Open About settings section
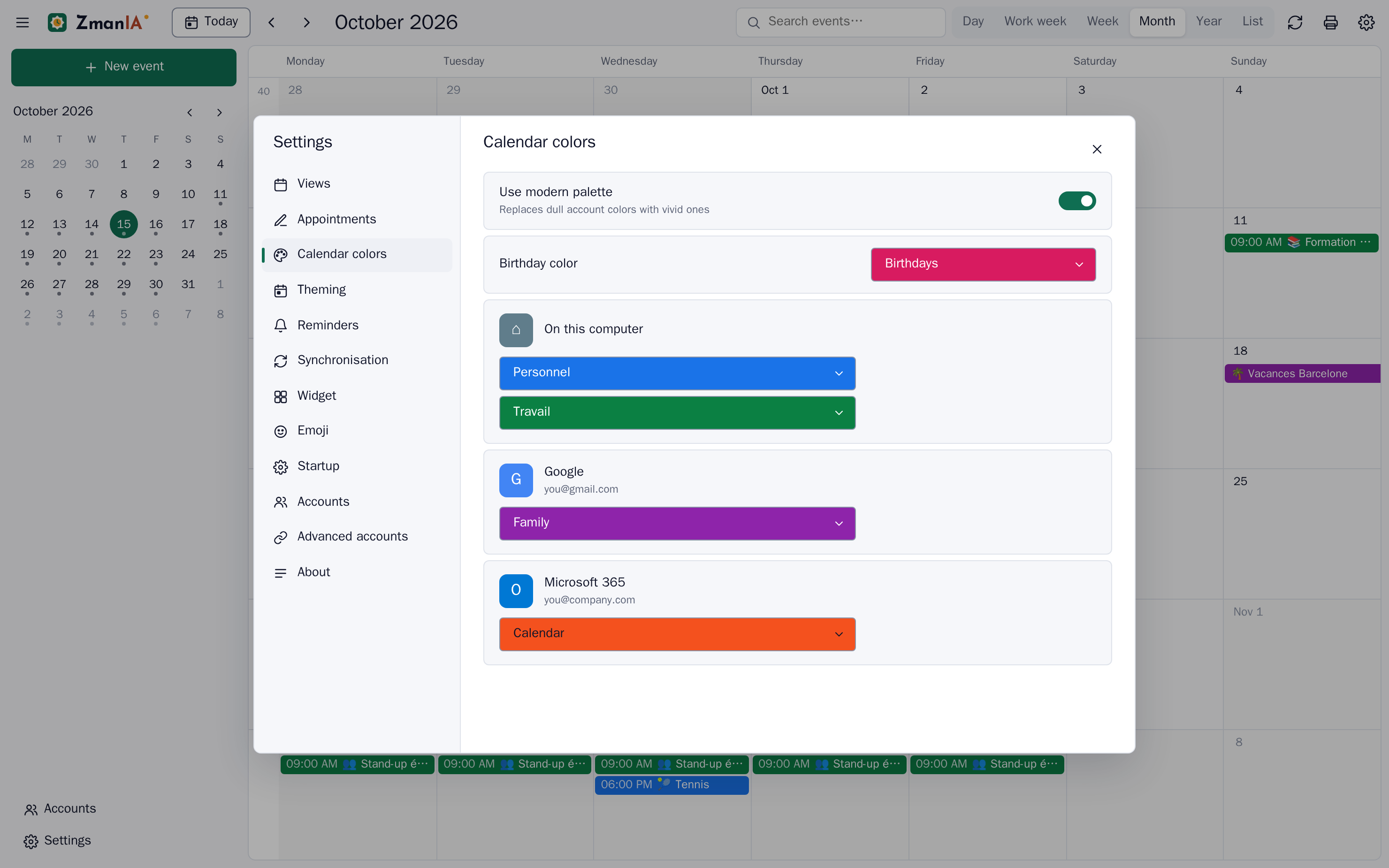Viewport: 1389px width, 868px height. [357, 572]
